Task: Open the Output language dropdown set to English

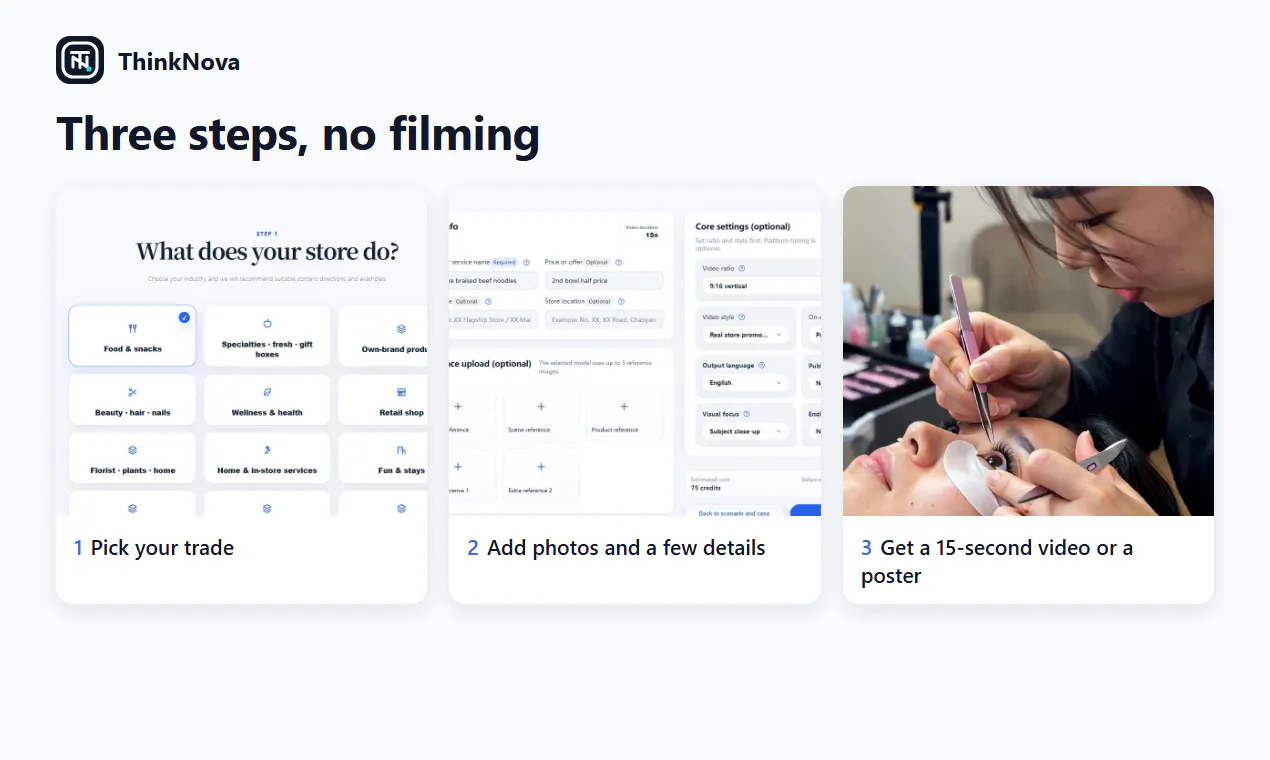Action: [747, 383]
